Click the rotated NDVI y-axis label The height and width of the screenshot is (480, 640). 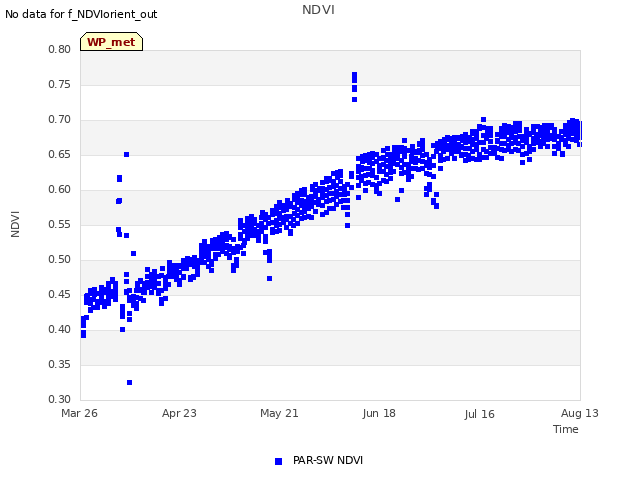tap(15, 224)
